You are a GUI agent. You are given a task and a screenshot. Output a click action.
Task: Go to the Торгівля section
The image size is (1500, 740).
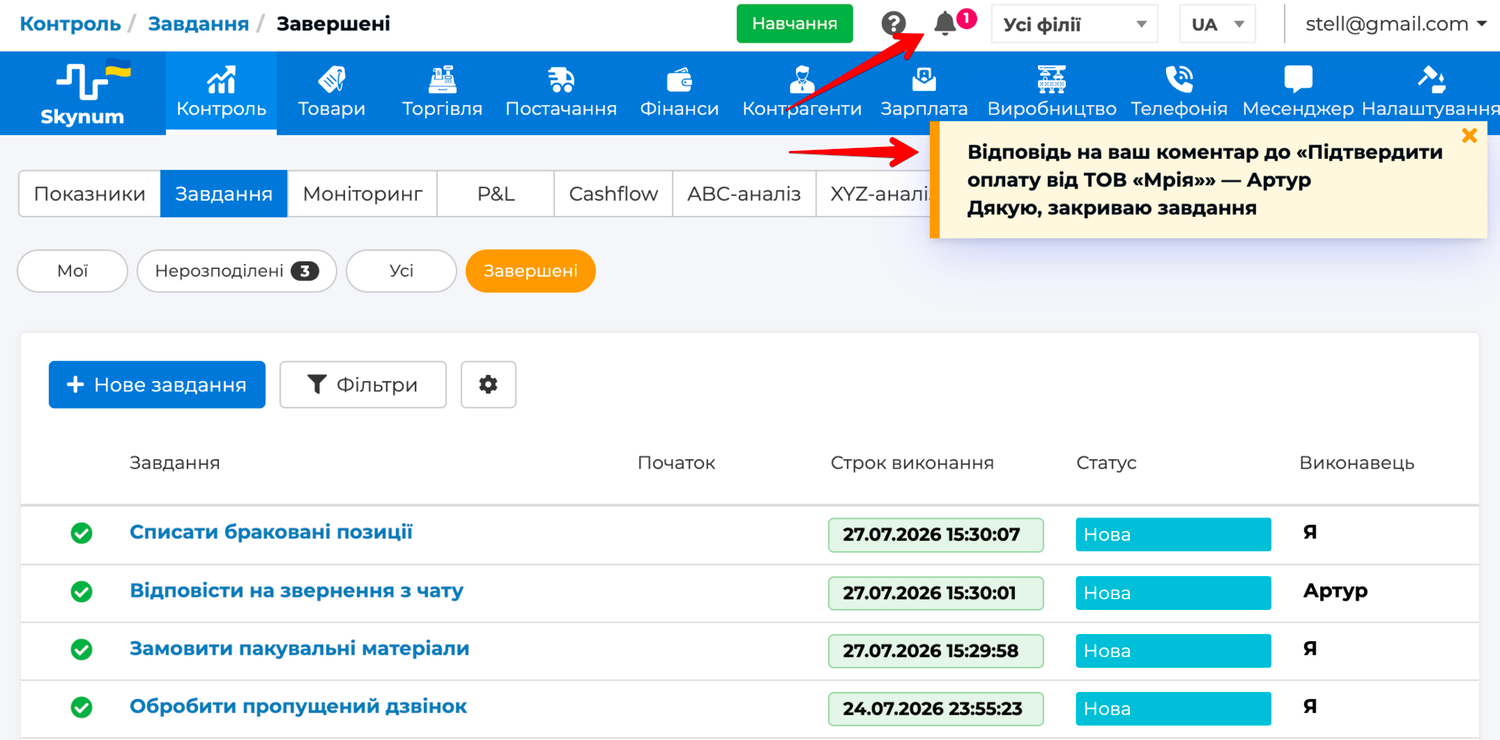click(x=442, y=93)
